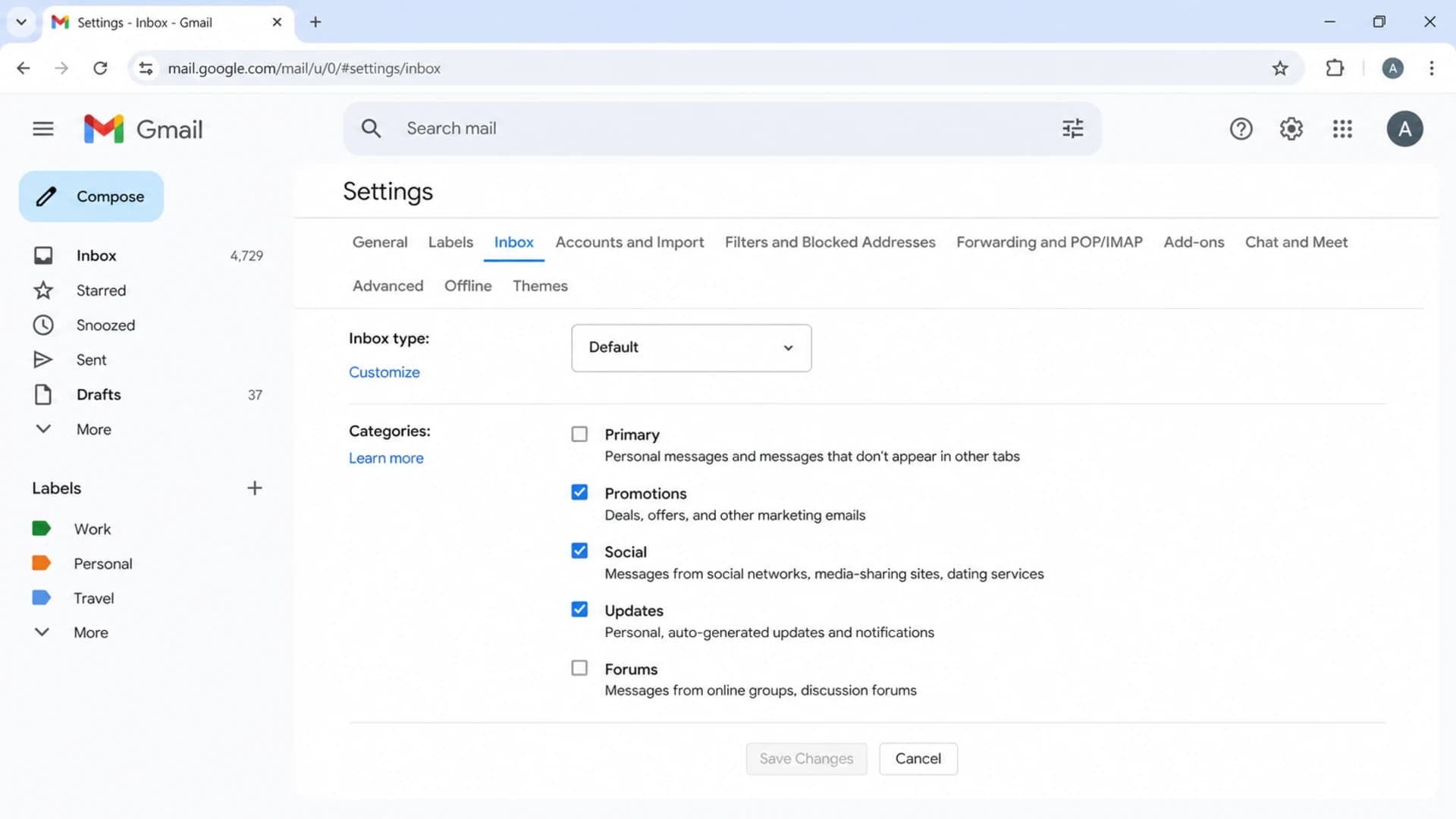The width and height of the screenshot is (1456, 819).
Task: Open the Google Account avatar in Gmail
Action: click(x=1404, y=129)
